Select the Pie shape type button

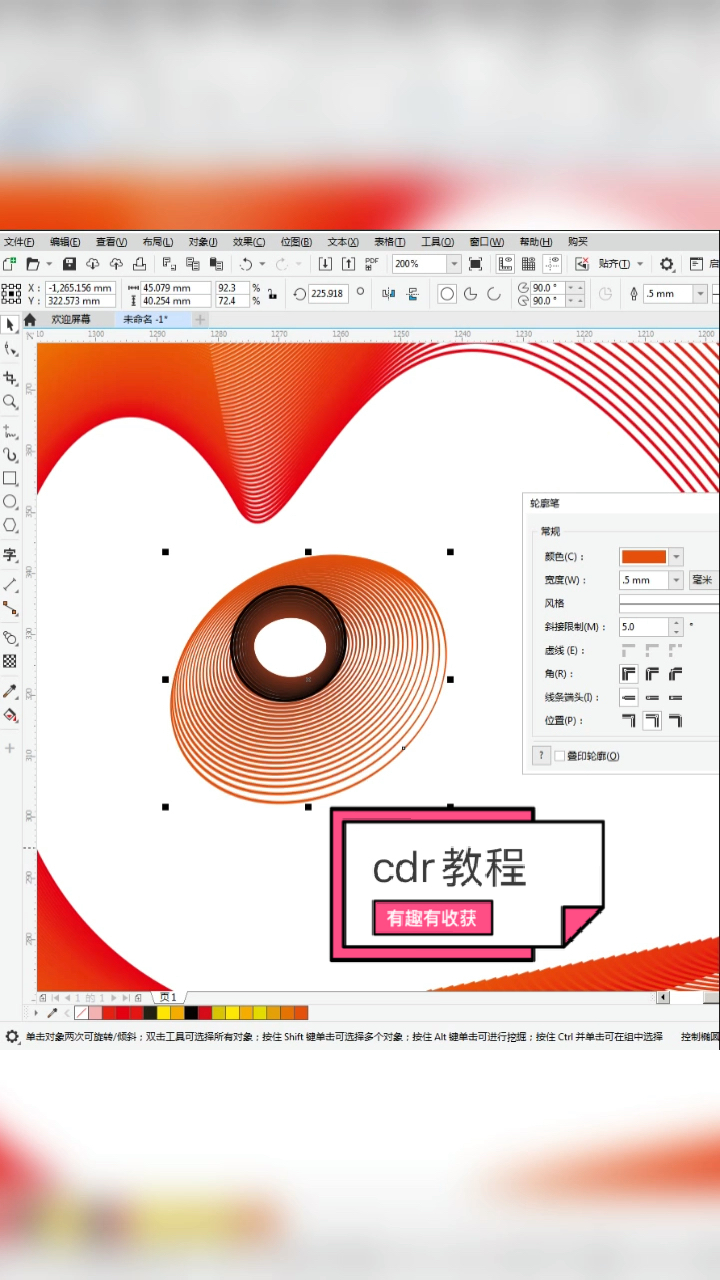tap(470, 294)
